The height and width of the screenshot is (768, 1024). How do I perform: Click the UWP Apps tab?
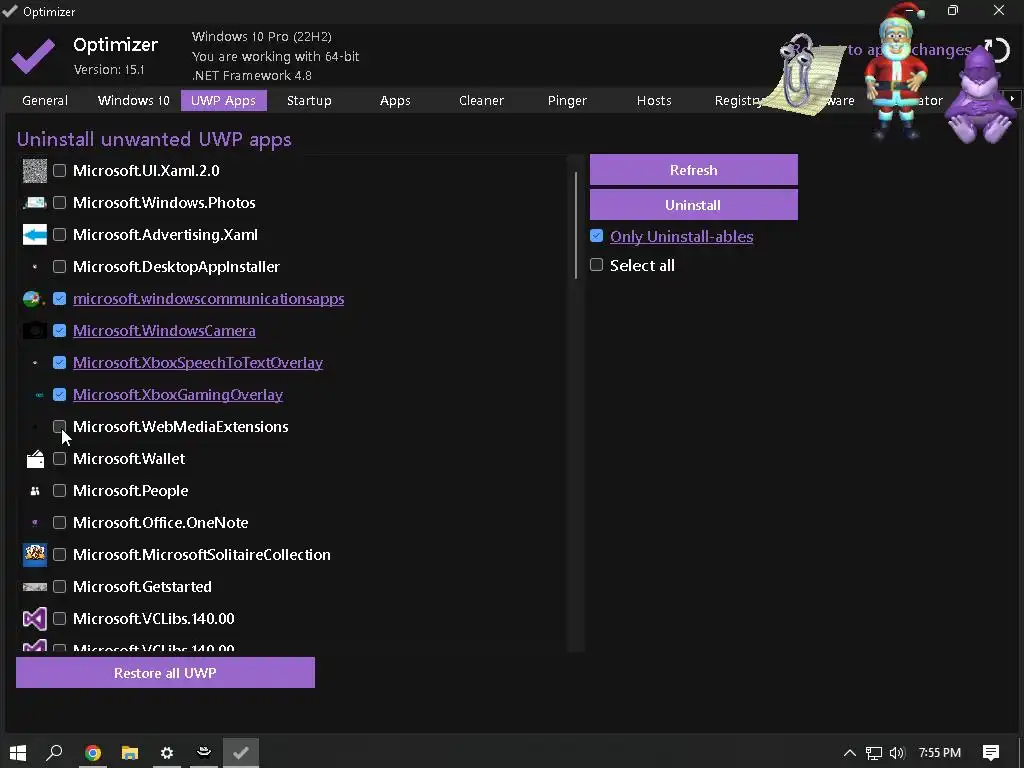pyautogui.click(x=223, y=101)
